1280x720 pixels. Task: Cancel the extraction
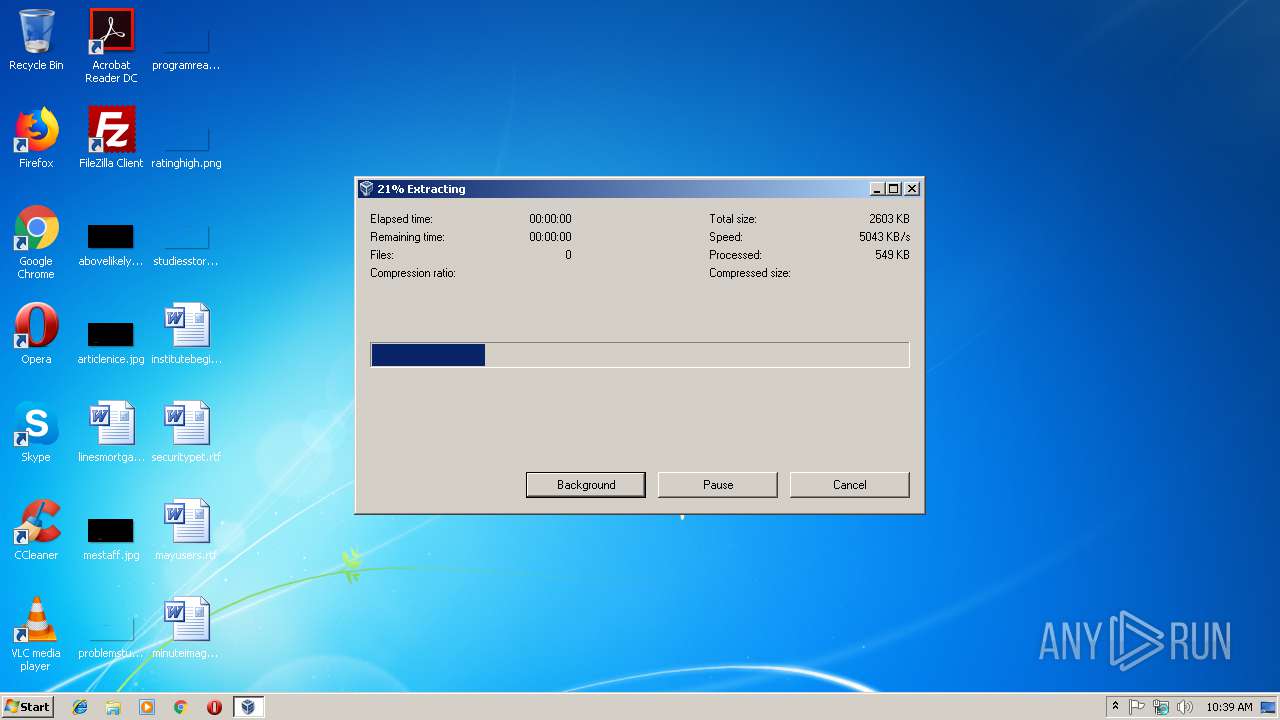pos(850,485)
